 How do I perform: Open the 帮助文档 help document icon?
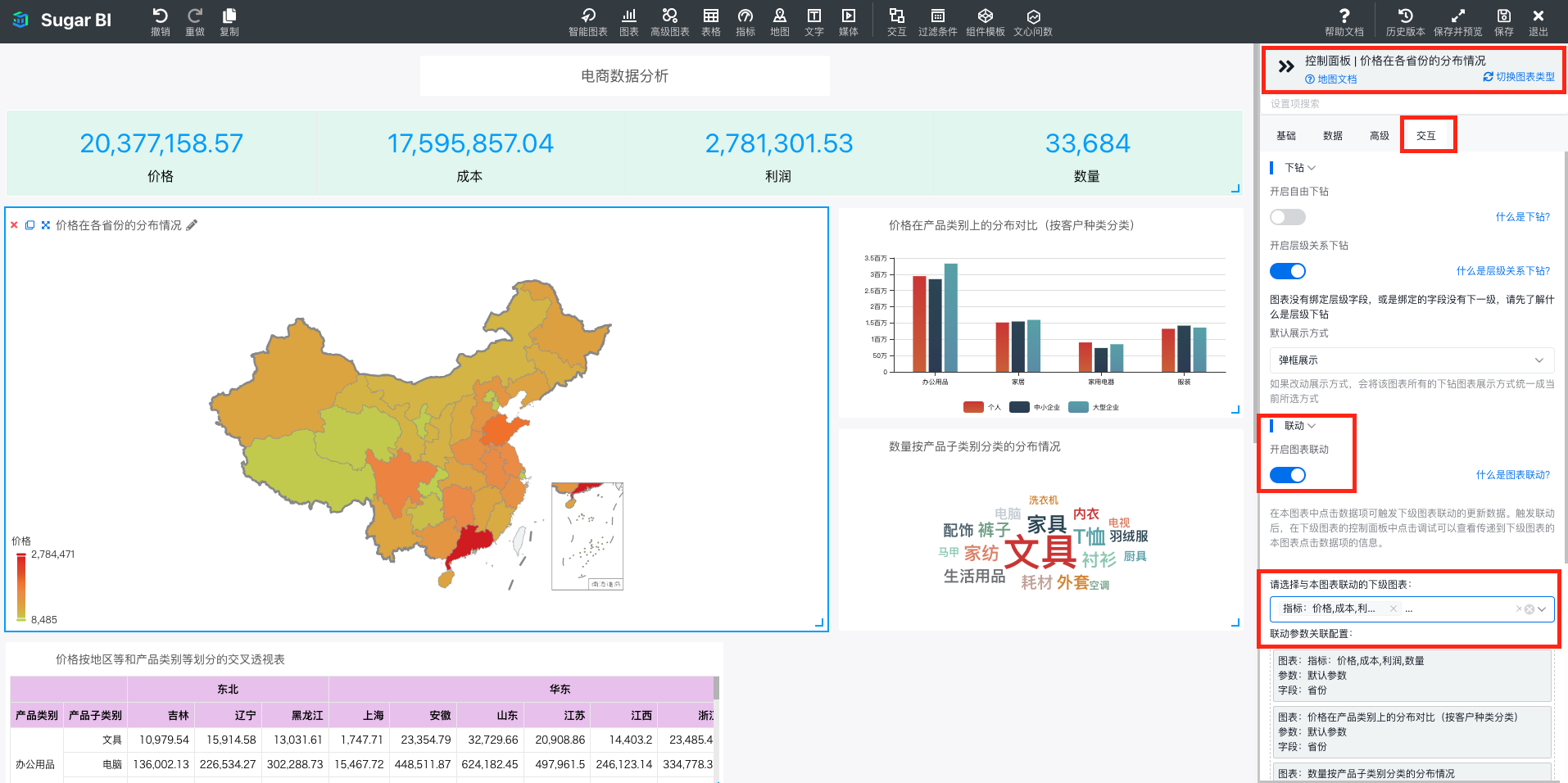[1344, 16]
